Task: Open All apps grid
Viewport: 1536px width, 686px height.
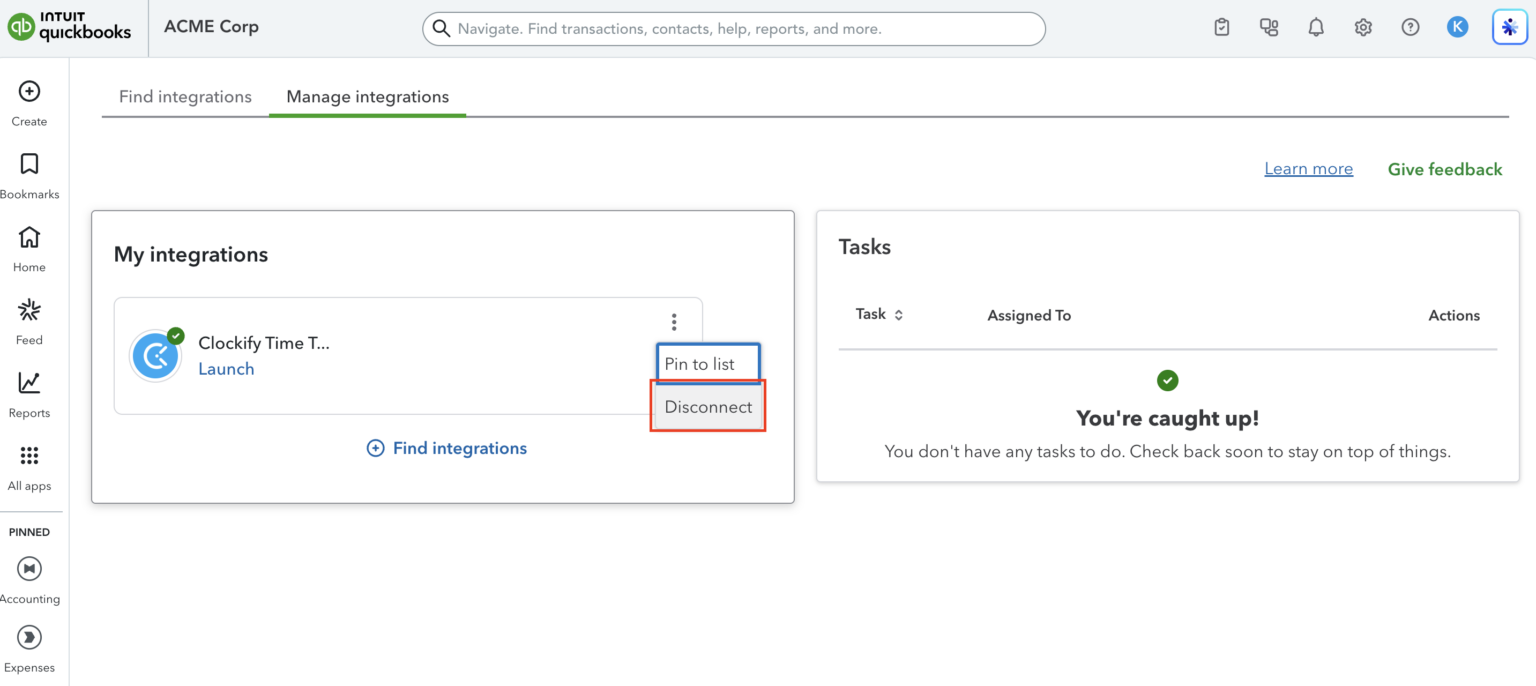Action: click(30, 468)
